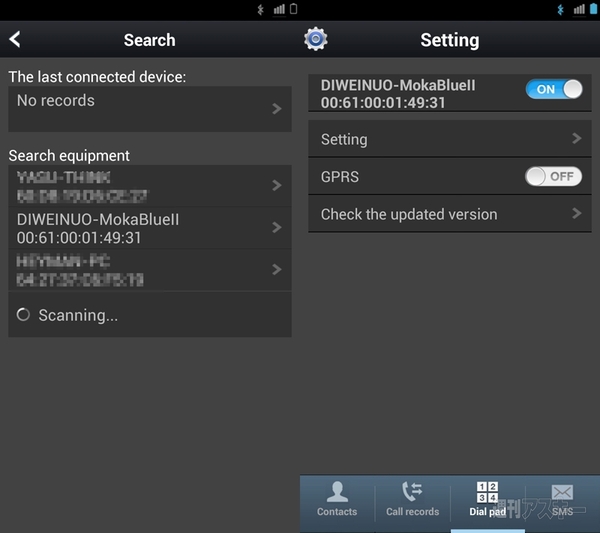The image size is (600, 533).
Task: Tap signal bars icon in left status bar
Action: point(279,9)
